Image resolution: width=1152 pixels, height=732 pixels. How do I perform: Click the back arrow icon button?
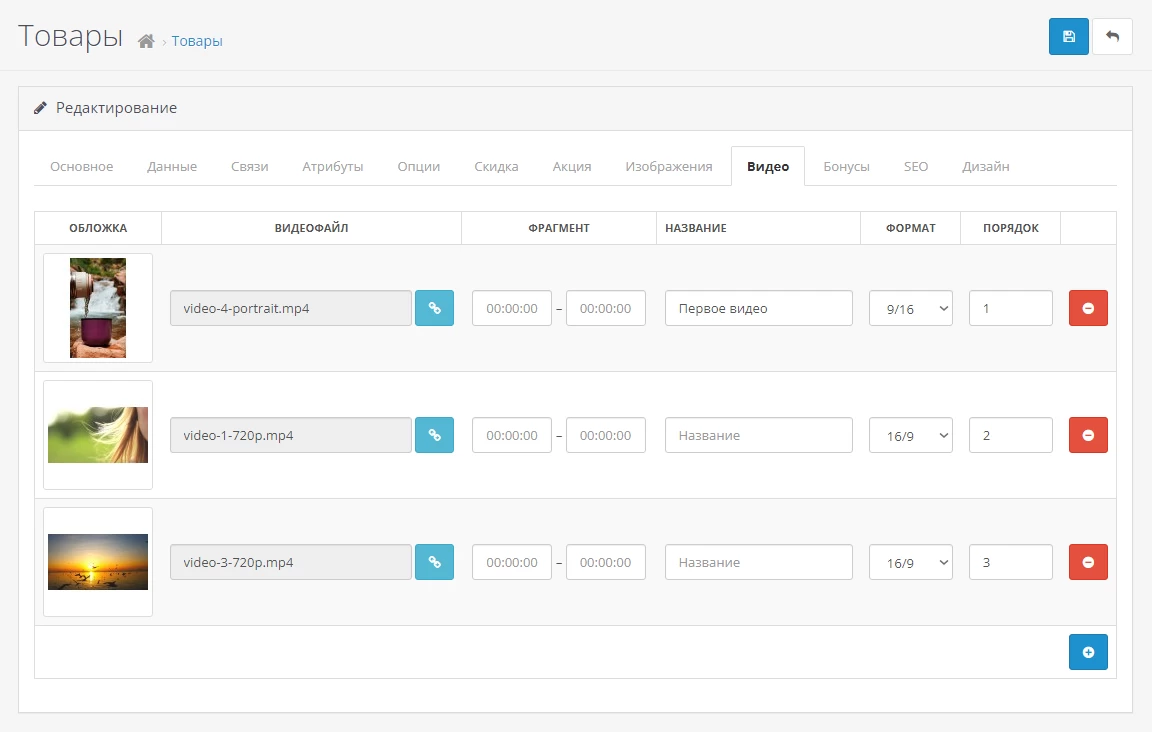(1112, 37)
